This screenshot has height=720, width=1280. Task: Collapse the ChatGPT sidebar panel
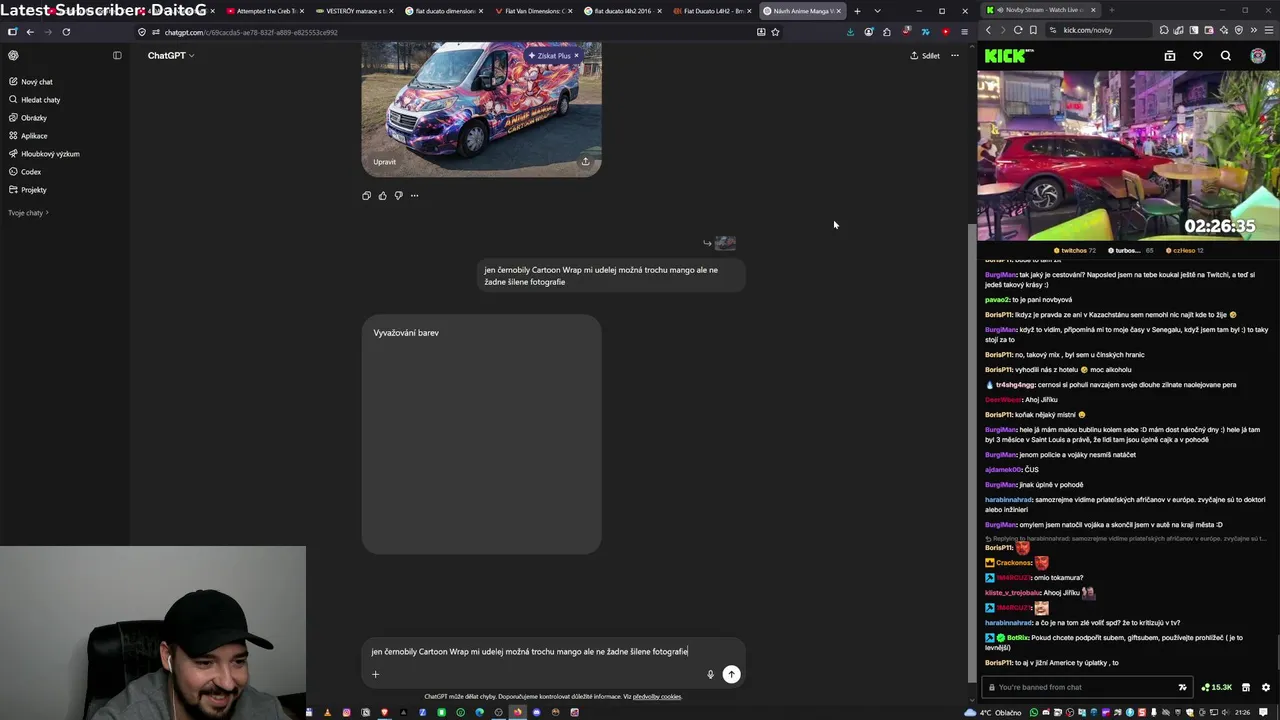point(117,56)
